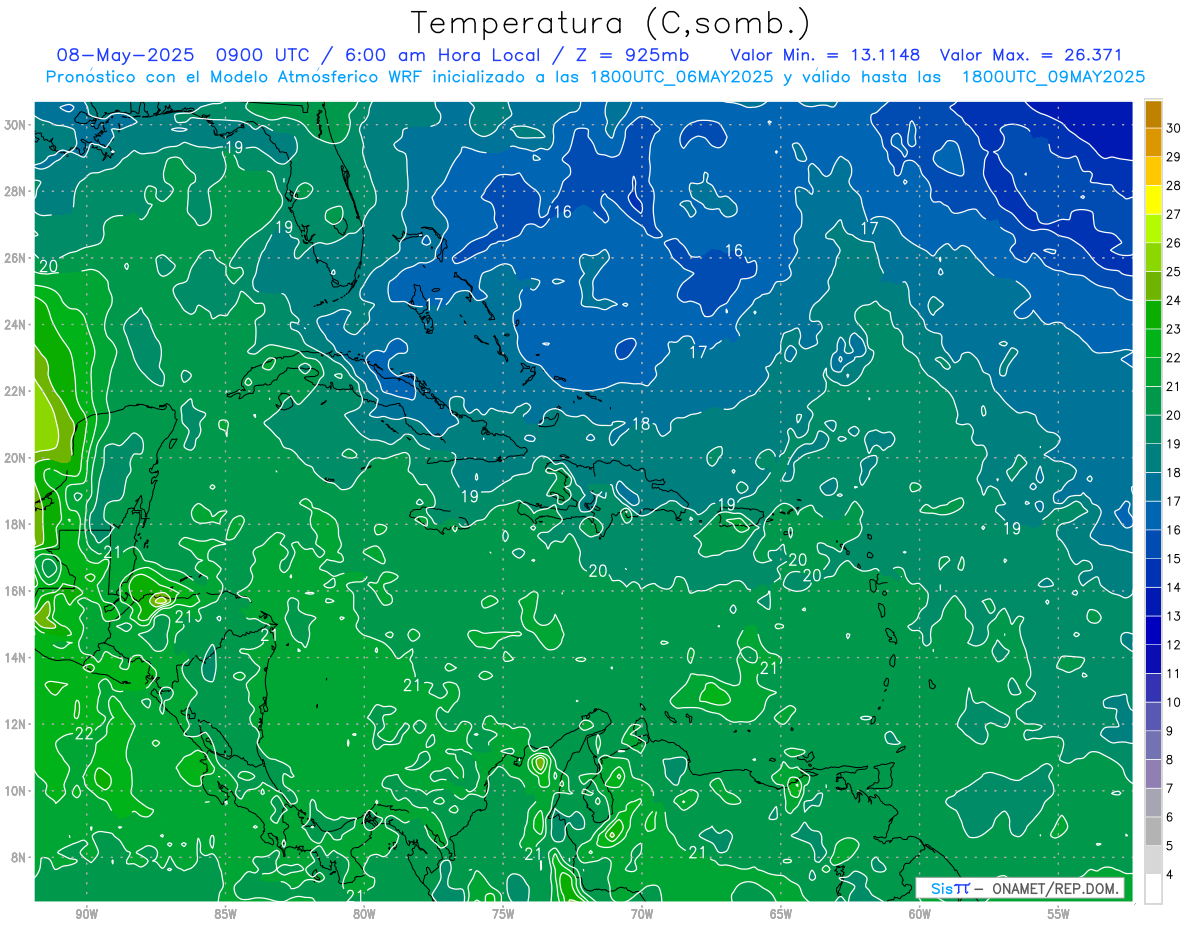Image resolution: width=1200 pixels, height=927 pixels.
Task: Click the '28N' latitude axis label
Action: 14,191
